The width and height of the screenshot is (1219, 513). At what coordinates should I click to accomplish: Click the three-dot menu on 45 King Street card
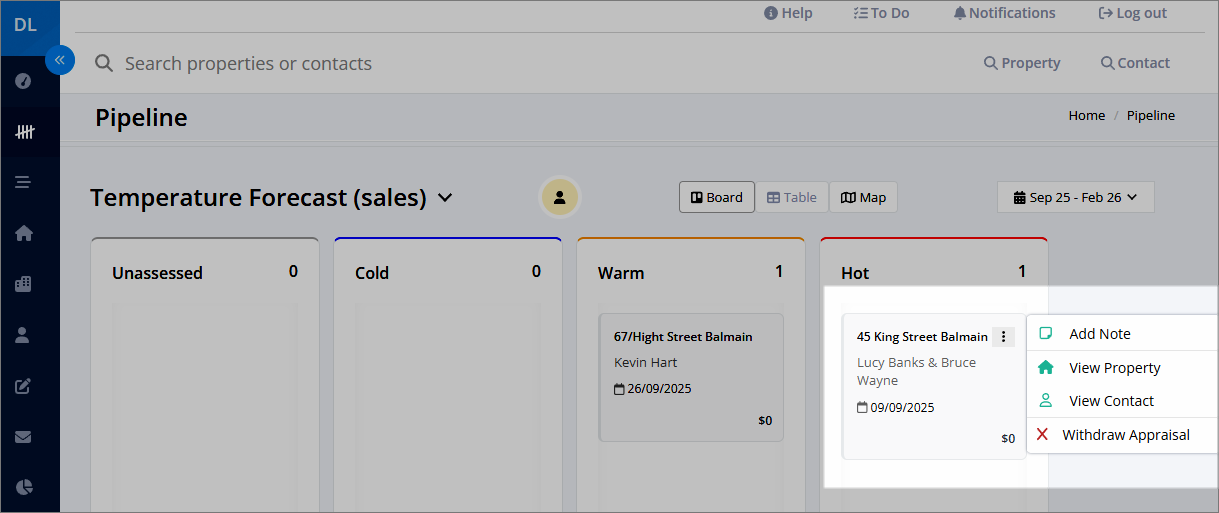[x=1003, y=337]
